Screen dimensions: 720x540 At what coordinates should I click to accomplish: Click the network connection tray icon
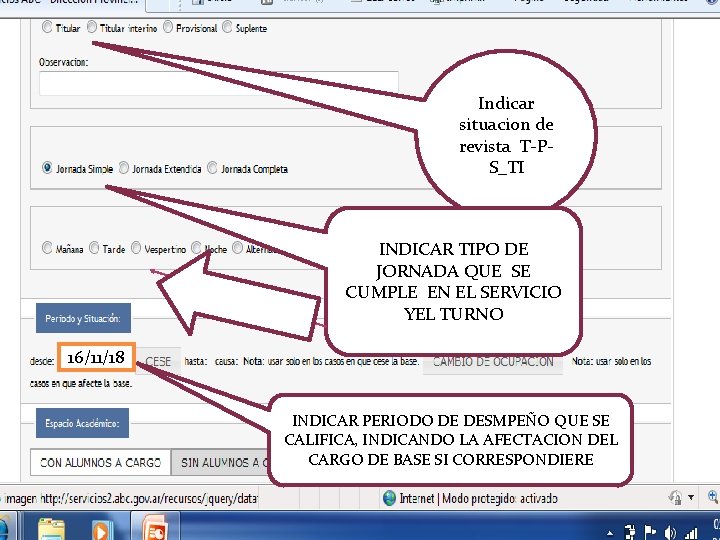point(630,533)
